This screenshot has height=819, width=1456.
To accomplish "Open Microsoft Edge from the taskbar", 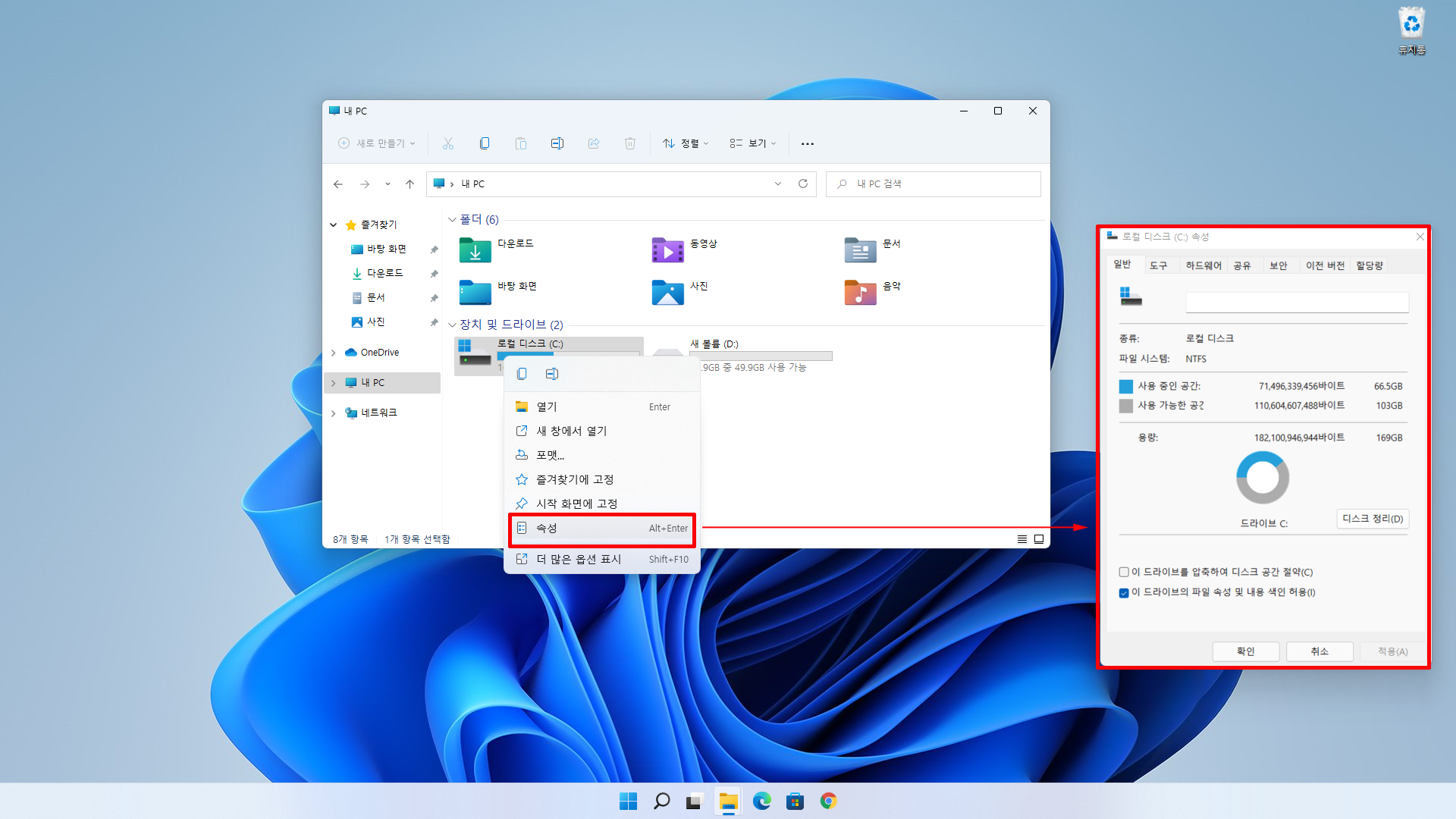I will click(x=761, y=801).
